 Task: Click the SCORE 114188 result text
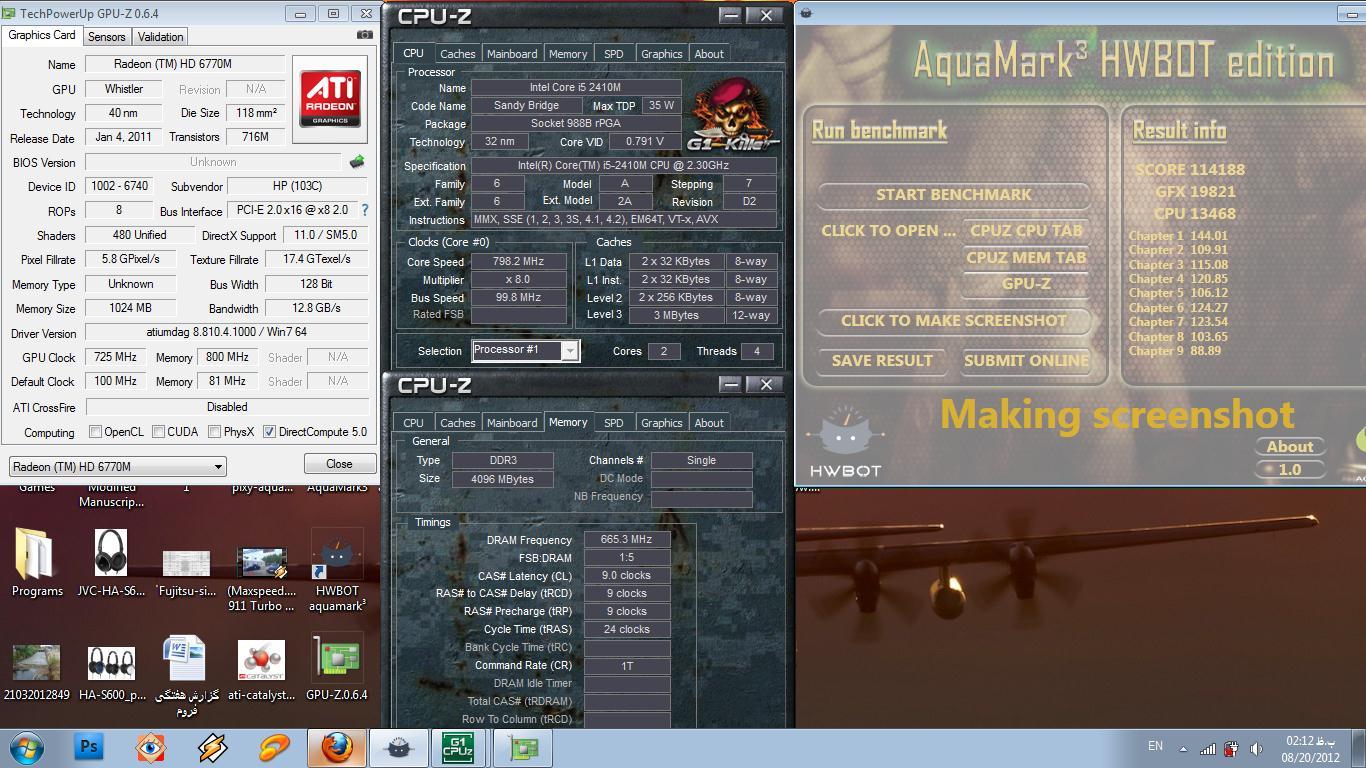1189,170
